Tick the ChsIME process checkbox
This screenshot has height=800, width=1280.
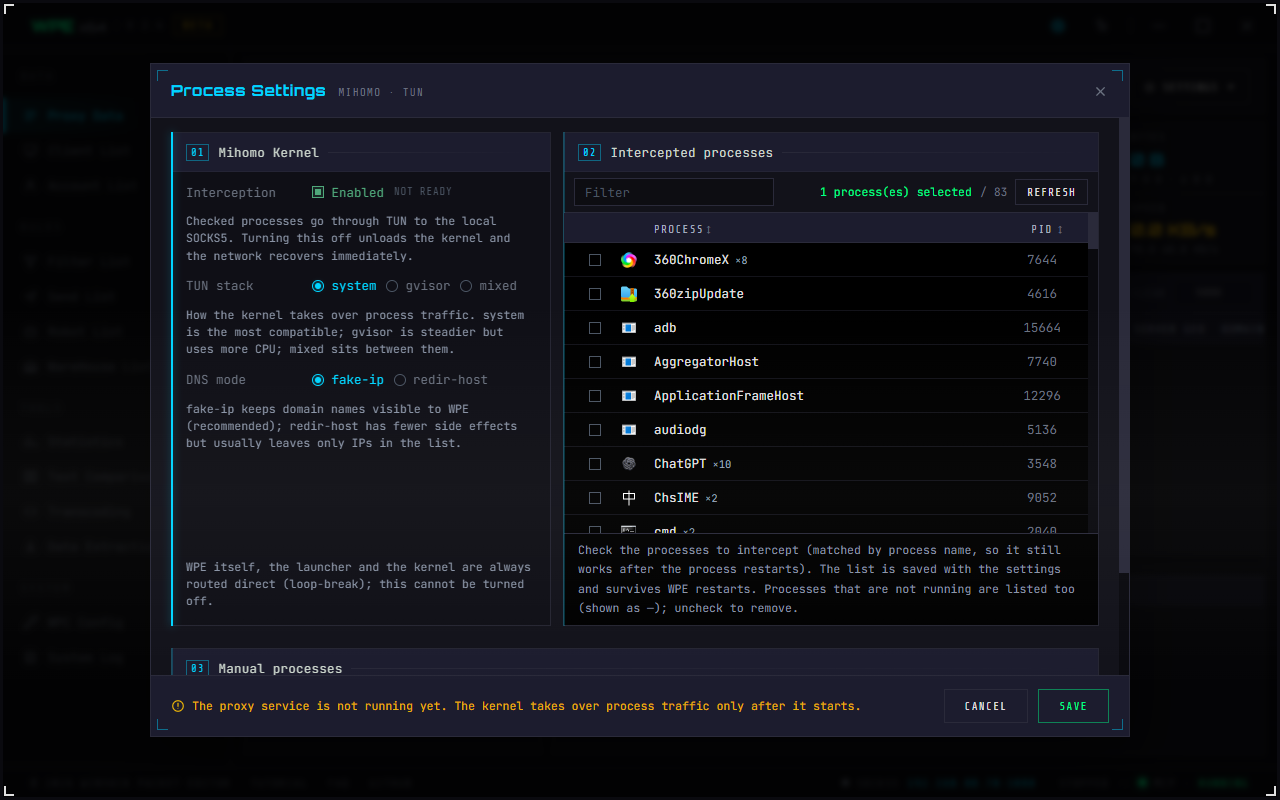click(595, 498)
